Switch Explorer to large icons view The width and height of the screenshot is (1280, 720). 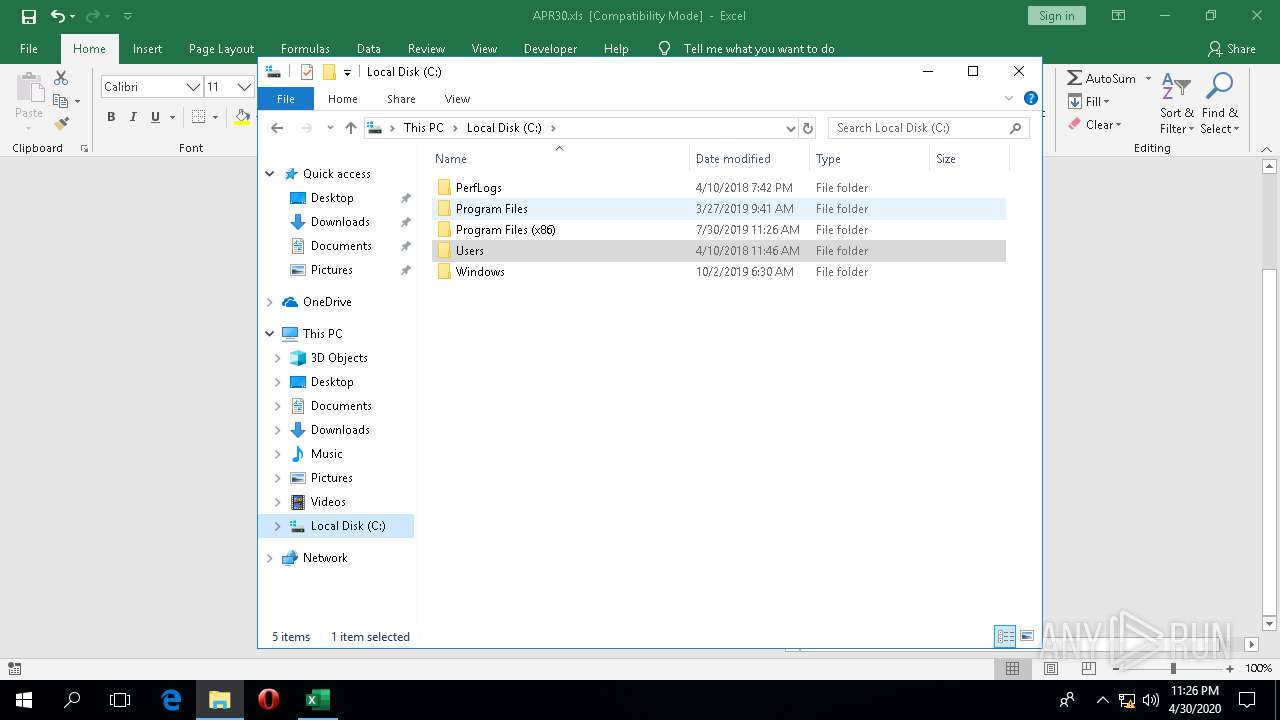coord(1027,637)
